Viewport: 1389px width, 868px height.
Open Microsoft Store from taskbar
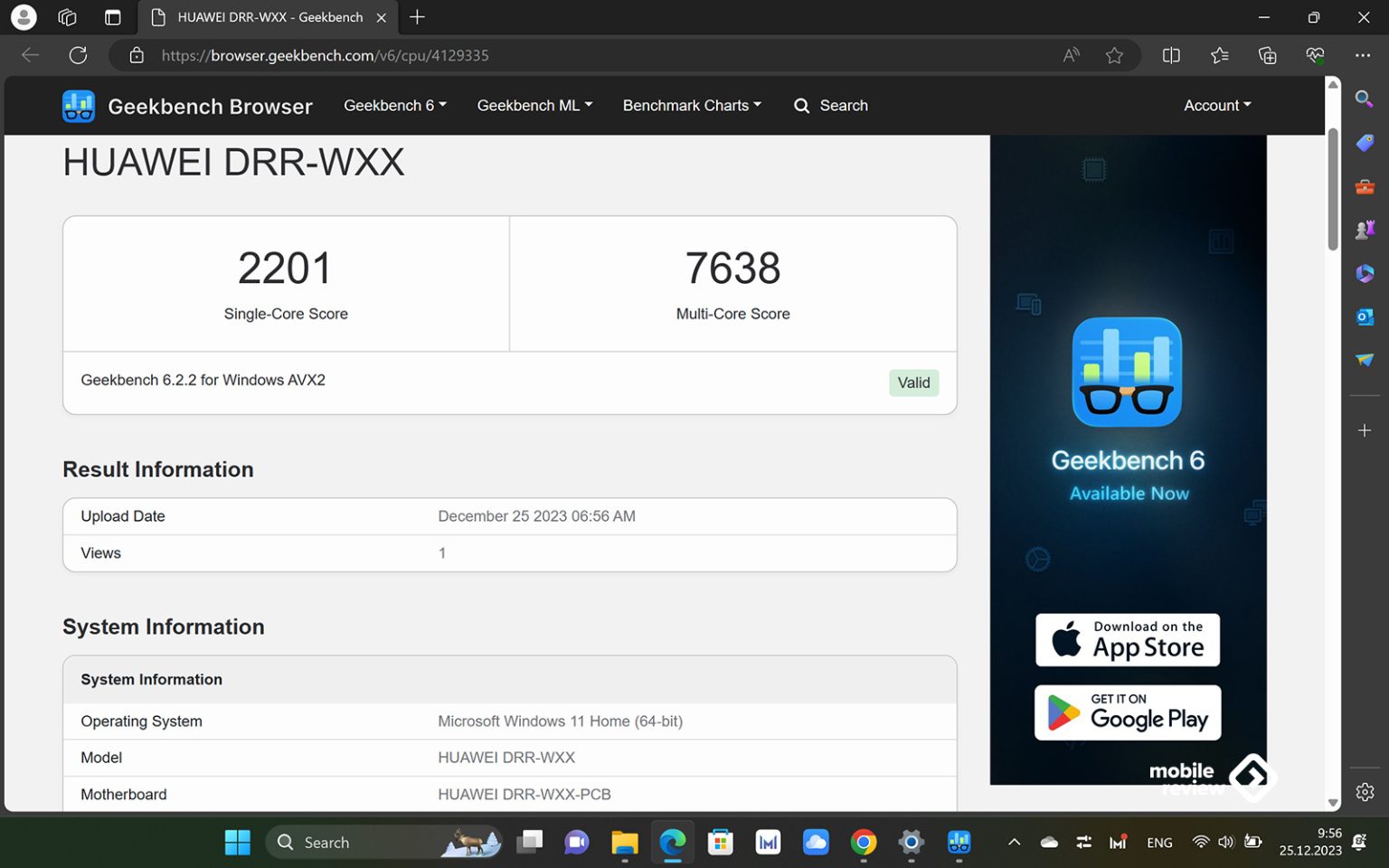click(720, 843)
